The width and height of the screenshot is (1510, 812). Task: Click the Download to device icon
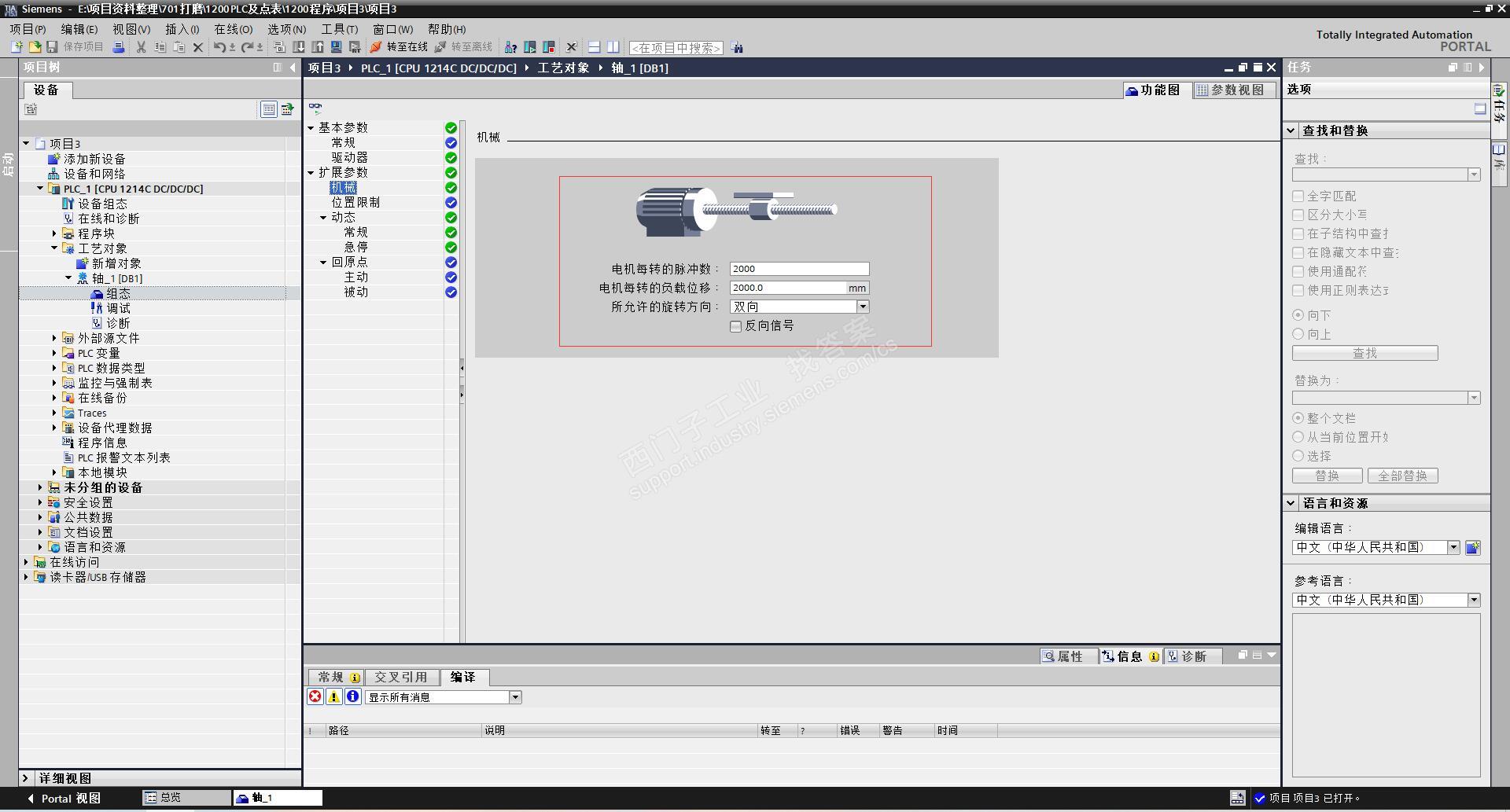(x=299, y=47)
